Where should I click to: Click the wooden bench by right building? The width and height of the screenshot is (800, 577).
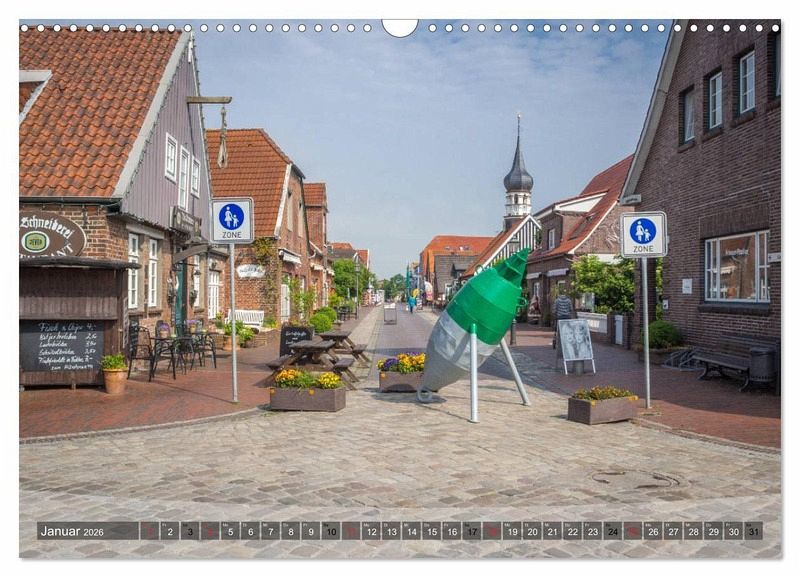click(x=720, y=364)
